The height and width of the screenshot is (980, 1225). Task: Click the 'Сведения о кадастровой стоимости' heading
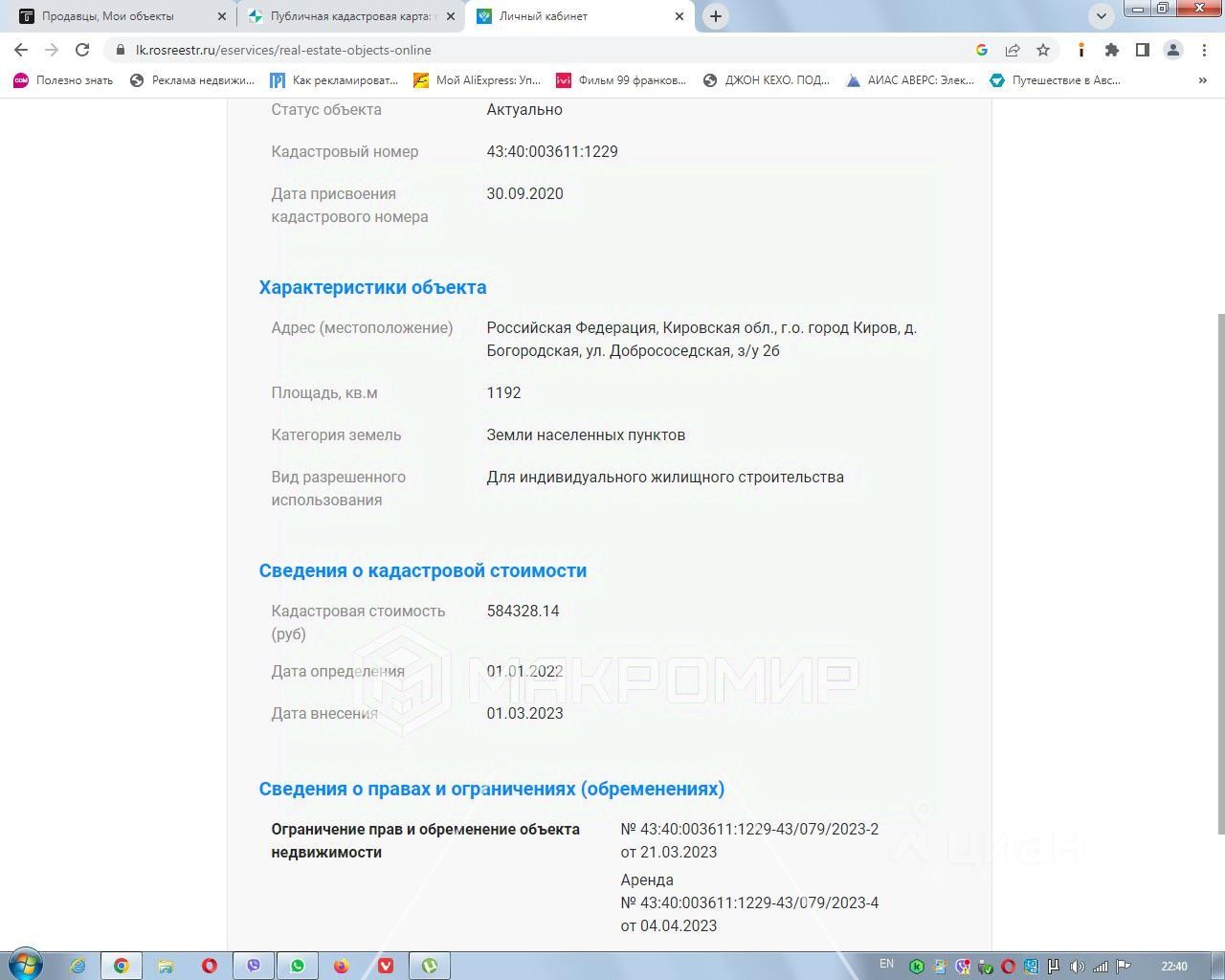423,570
